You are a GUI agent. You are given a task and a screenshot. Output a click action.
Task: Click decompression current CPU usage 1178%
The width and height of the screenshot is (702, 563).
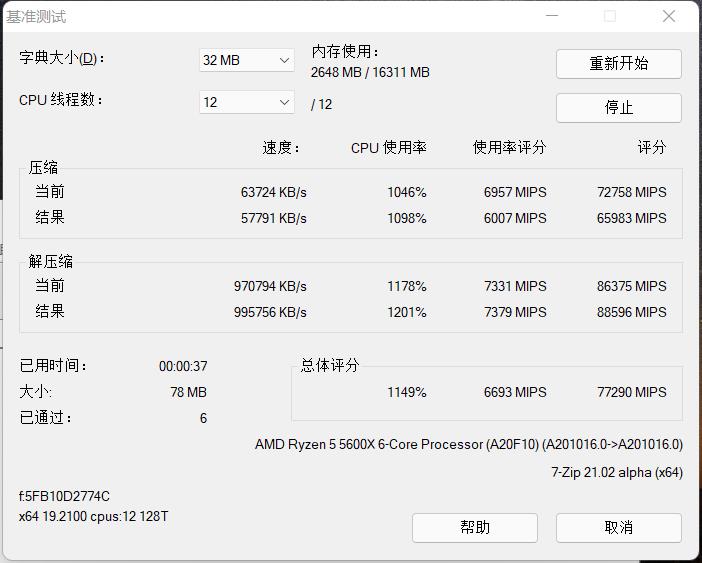pos(407,286)
